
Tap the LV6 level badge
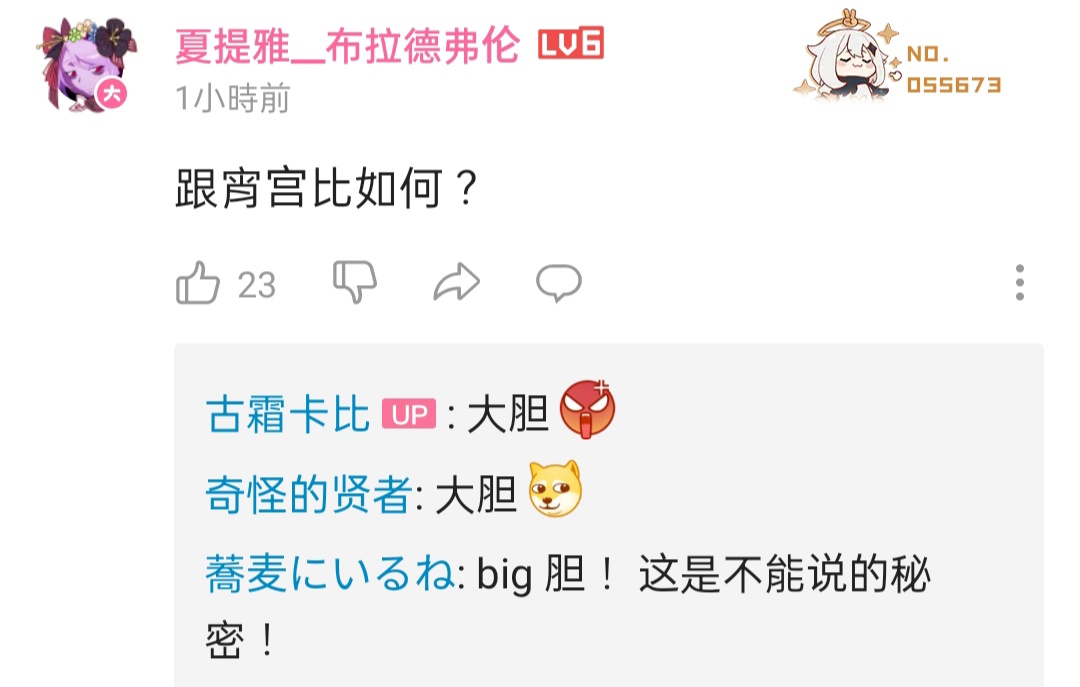[x=570, y=43]
